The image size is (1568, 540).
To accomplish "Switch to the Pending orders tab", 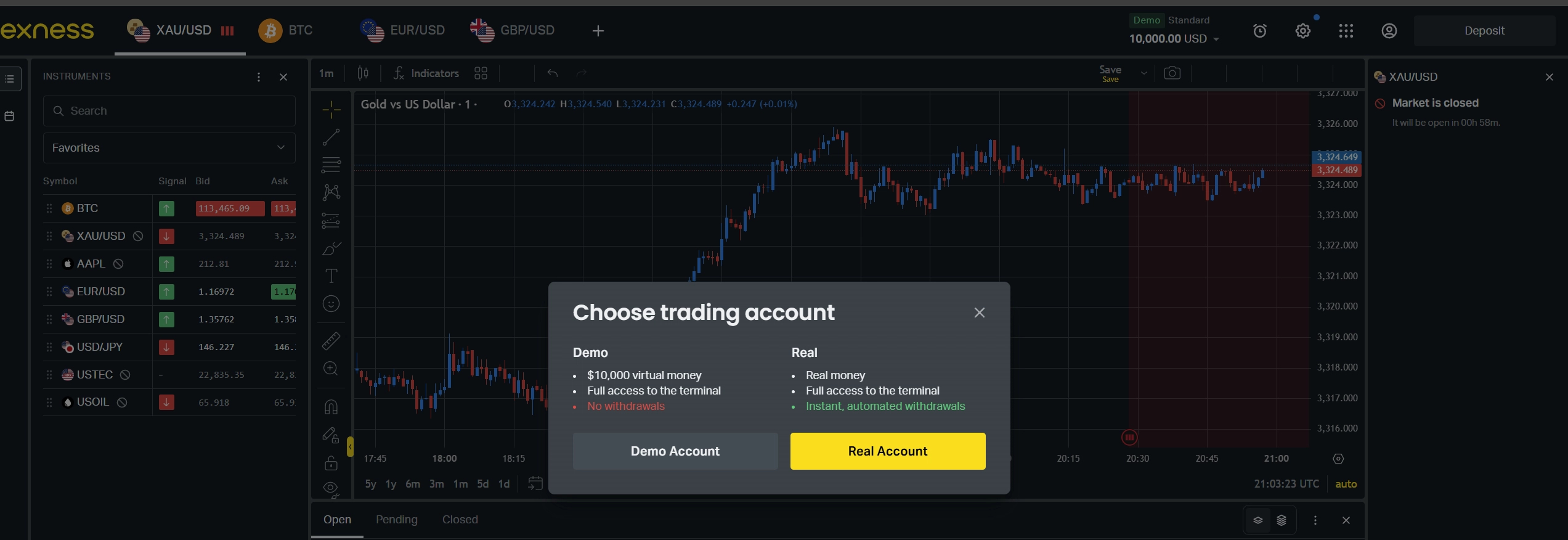I will (396, 520).
